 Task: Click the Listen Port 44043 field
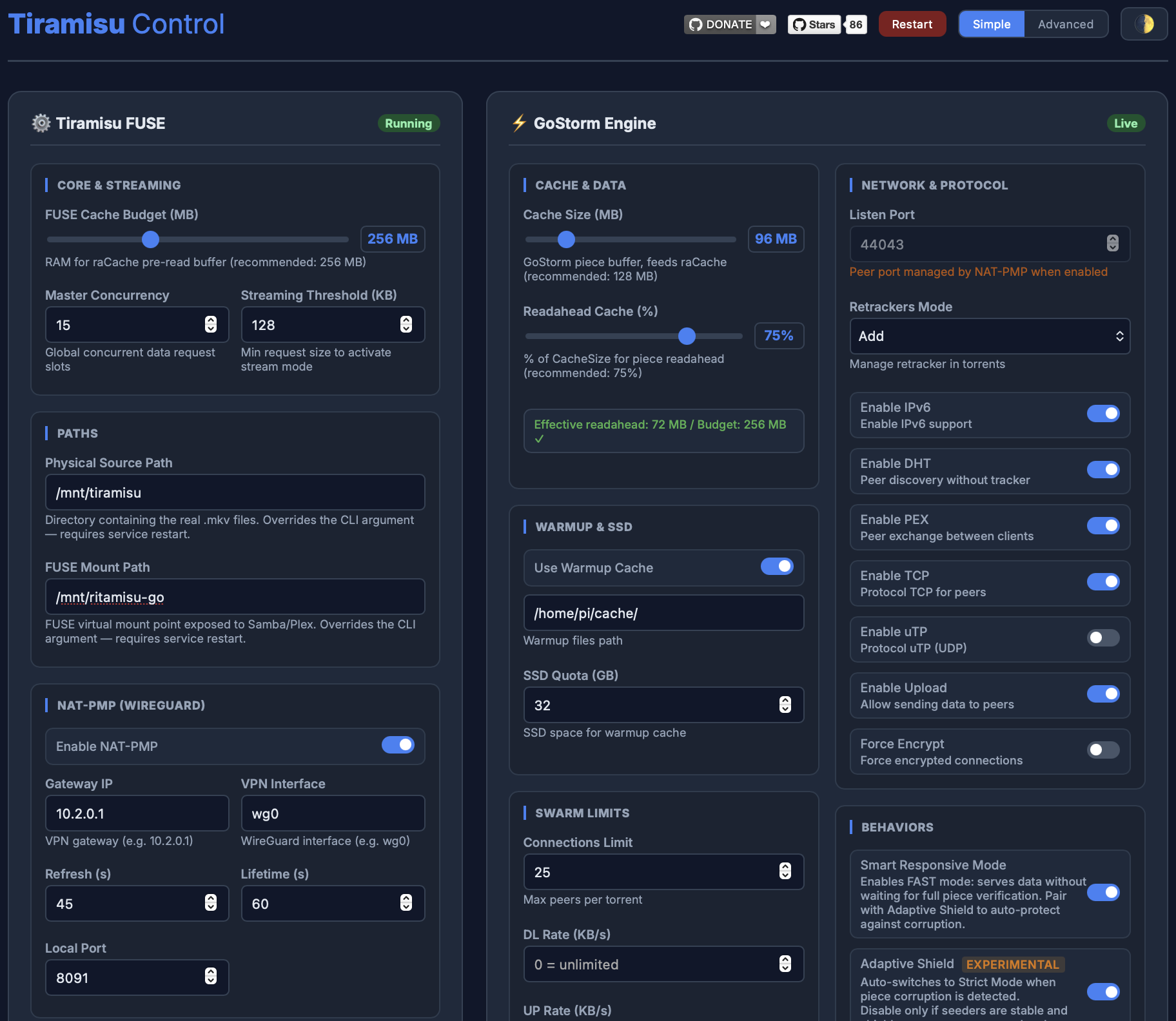[990, 244]
